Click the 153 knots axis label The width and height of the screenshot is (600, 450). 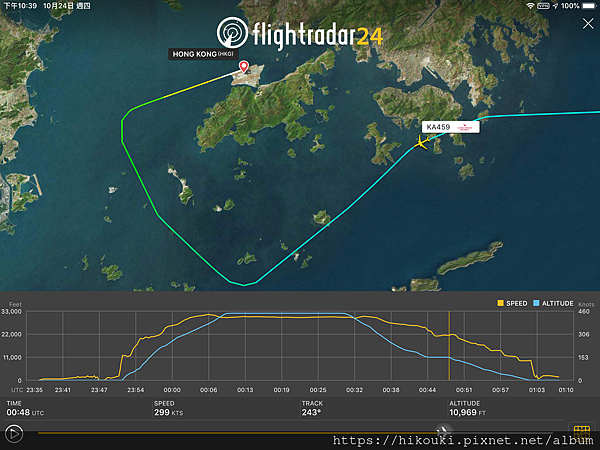584,357
